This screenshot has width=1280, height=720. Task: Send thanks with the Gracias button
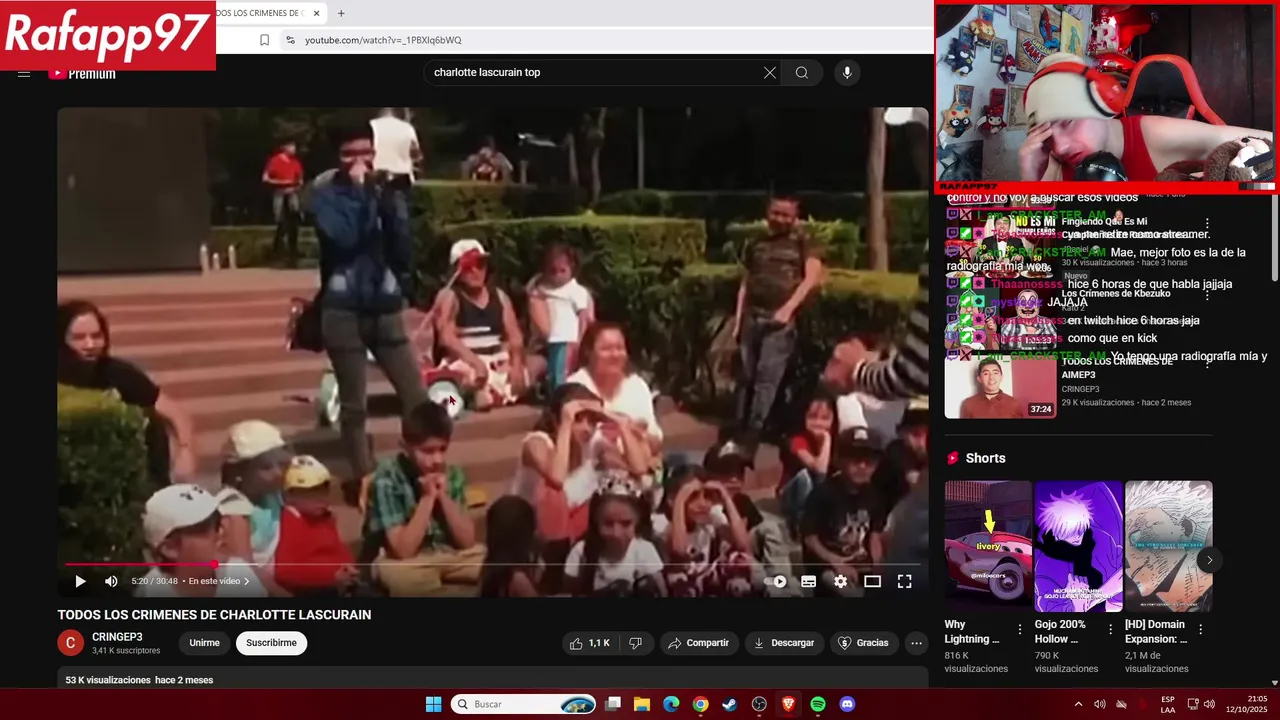tap(863, 643)
